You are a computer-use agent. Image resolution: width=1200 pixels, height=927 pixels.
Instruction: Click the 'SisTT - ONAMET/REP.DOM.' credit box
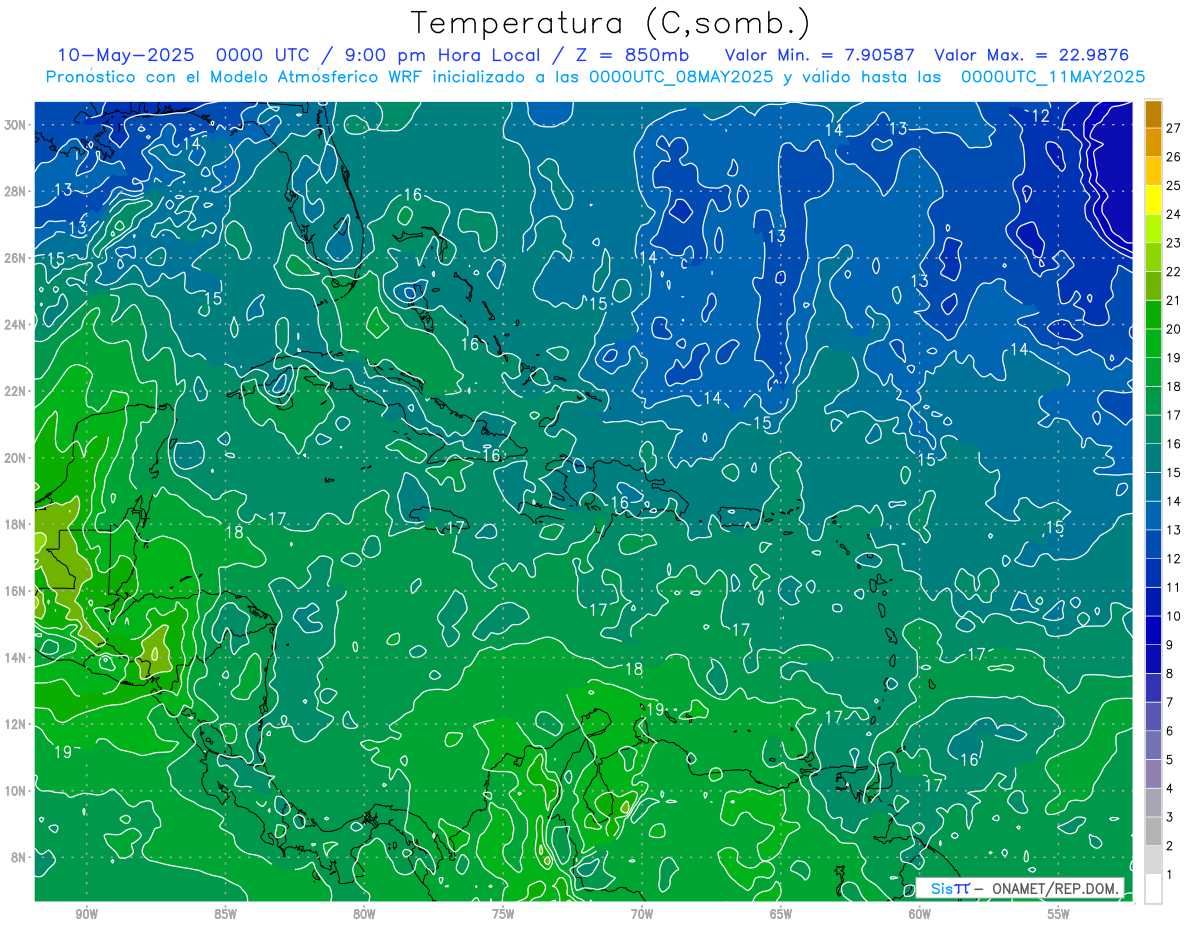(1019, 888)
